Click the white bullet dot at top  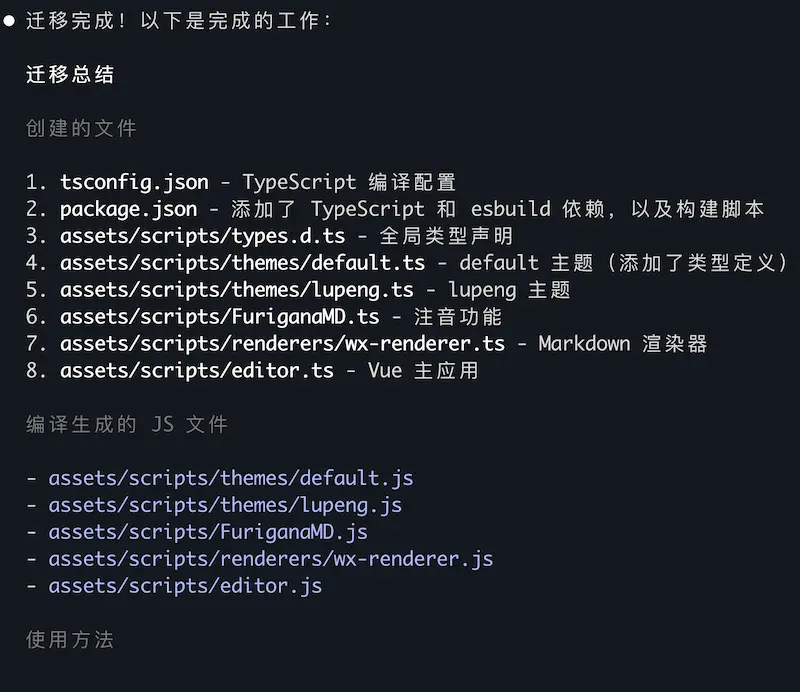pos(9,21)
